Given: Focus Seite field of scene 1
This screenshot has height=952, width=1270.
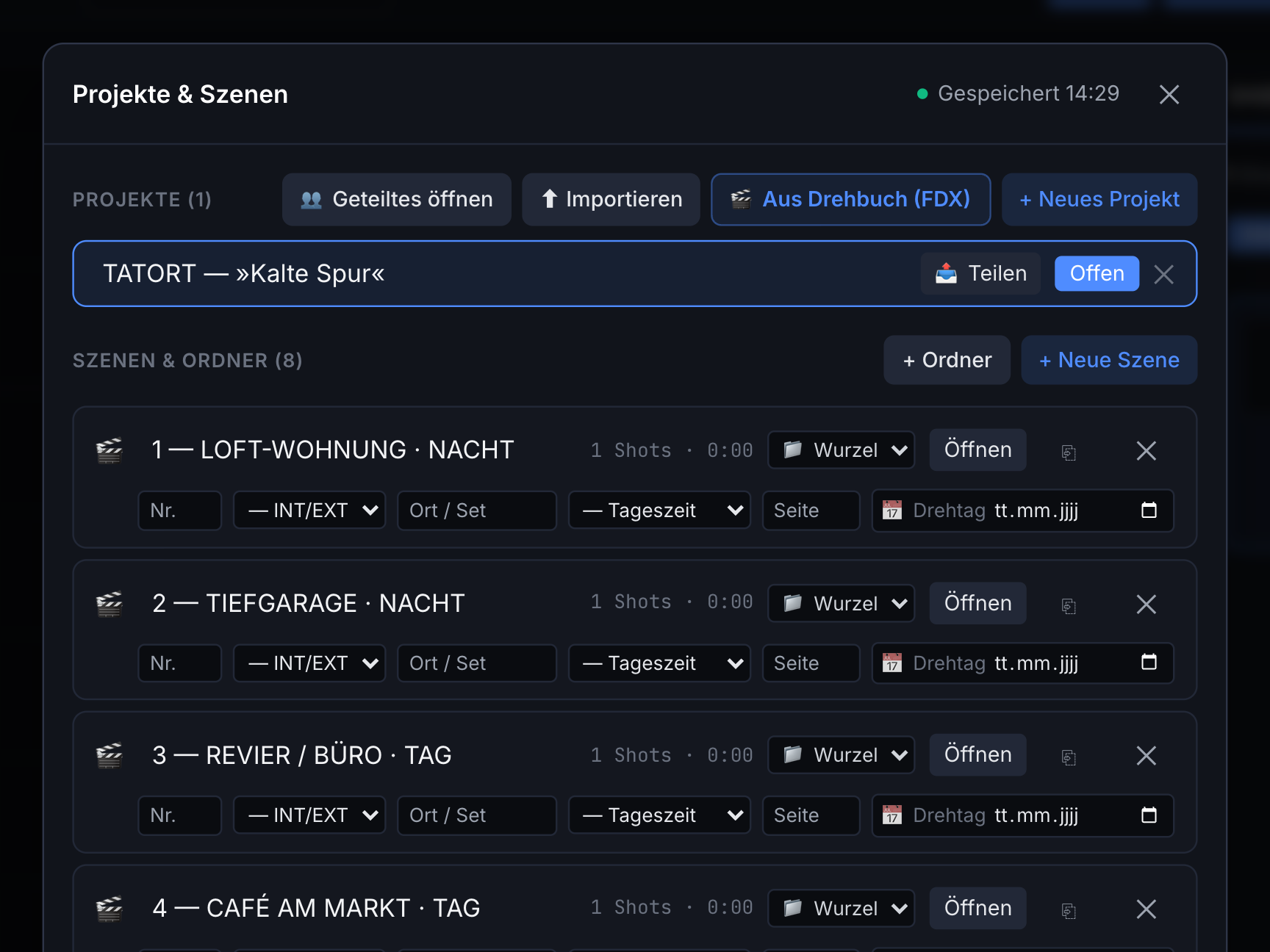Looking at the screenshot, I should click(x=811, y=511).
